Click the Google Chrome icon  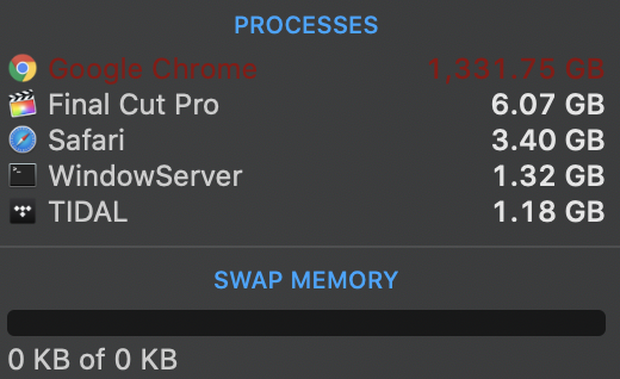(23, 68)
